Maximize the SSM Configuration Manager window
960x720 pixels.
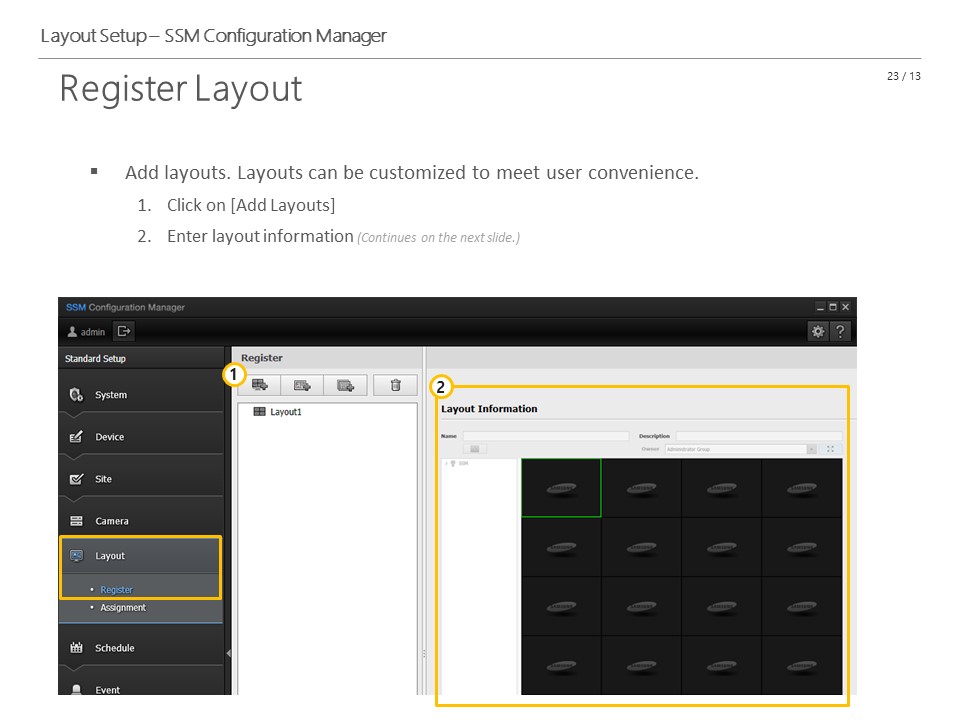pos(833,307)
